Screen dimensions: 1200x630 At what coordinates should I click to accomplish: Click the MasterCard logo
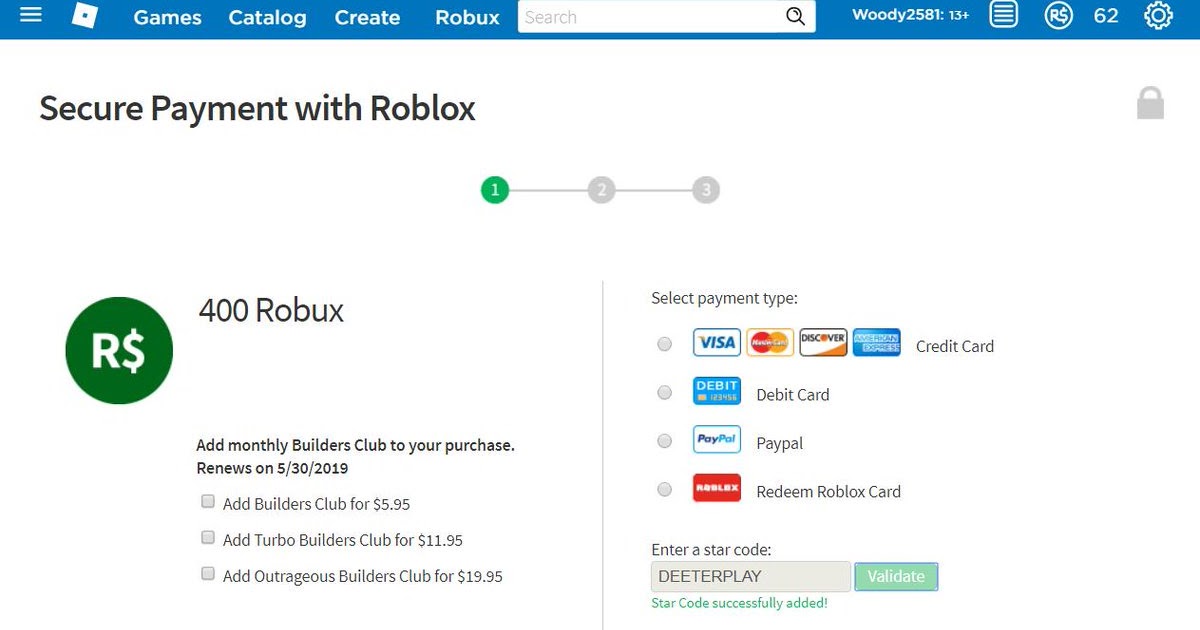pos(770,342)
